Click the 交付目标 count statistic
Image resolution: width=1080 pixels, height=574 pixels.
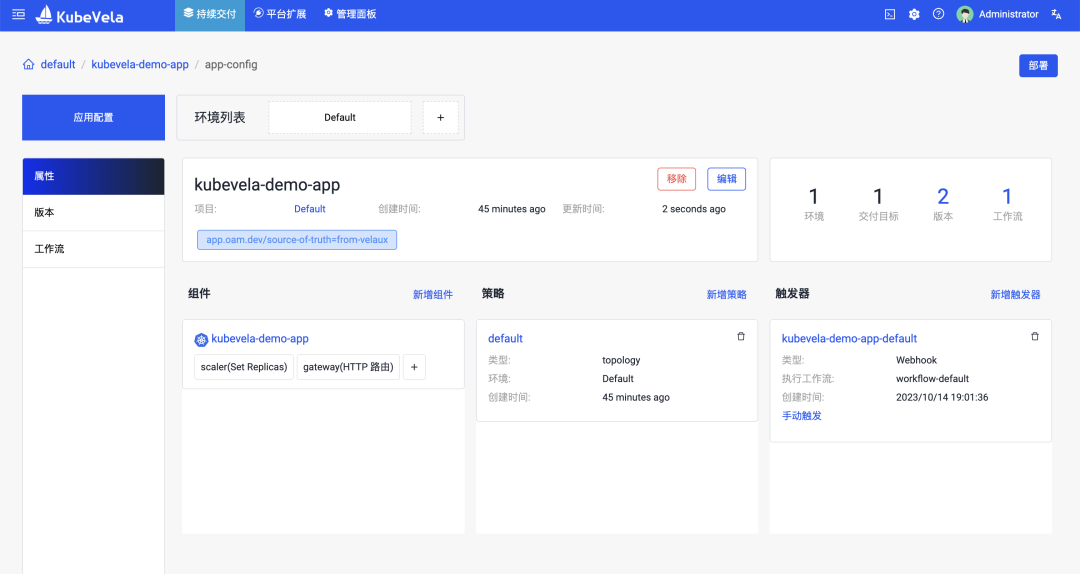point(878,205)
